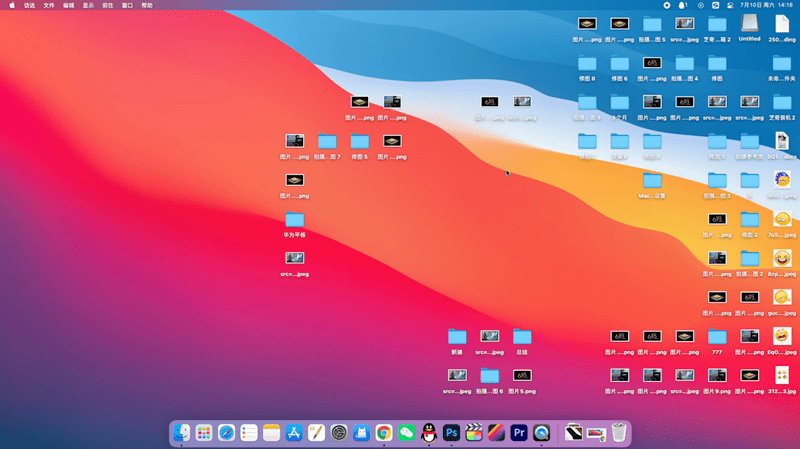
Task: Open the 帮助 menu
Action: pos(147,5)
